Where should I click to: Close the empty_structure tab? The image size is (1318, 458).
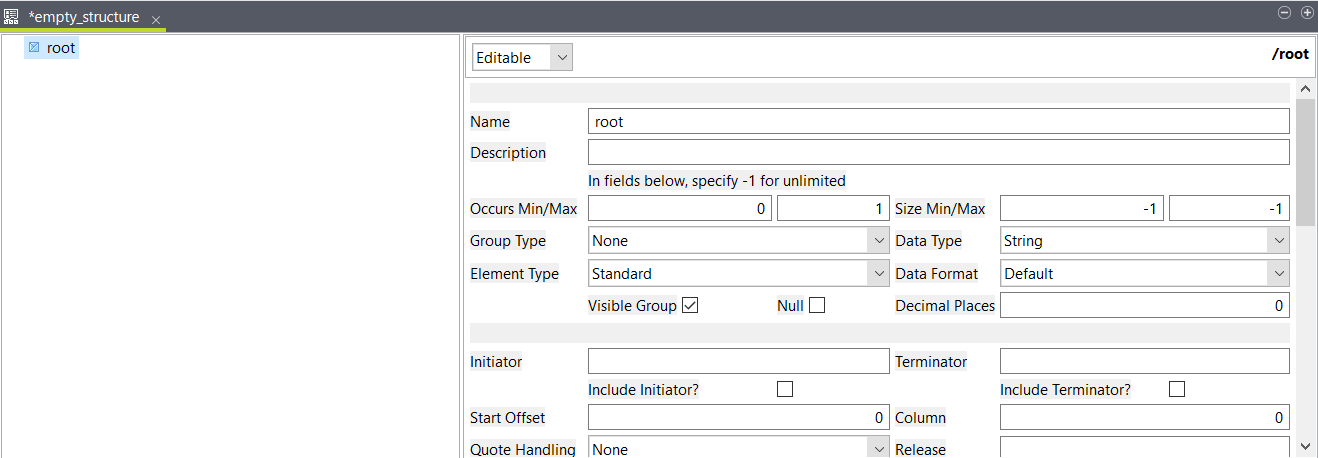(x=156, y=20)
